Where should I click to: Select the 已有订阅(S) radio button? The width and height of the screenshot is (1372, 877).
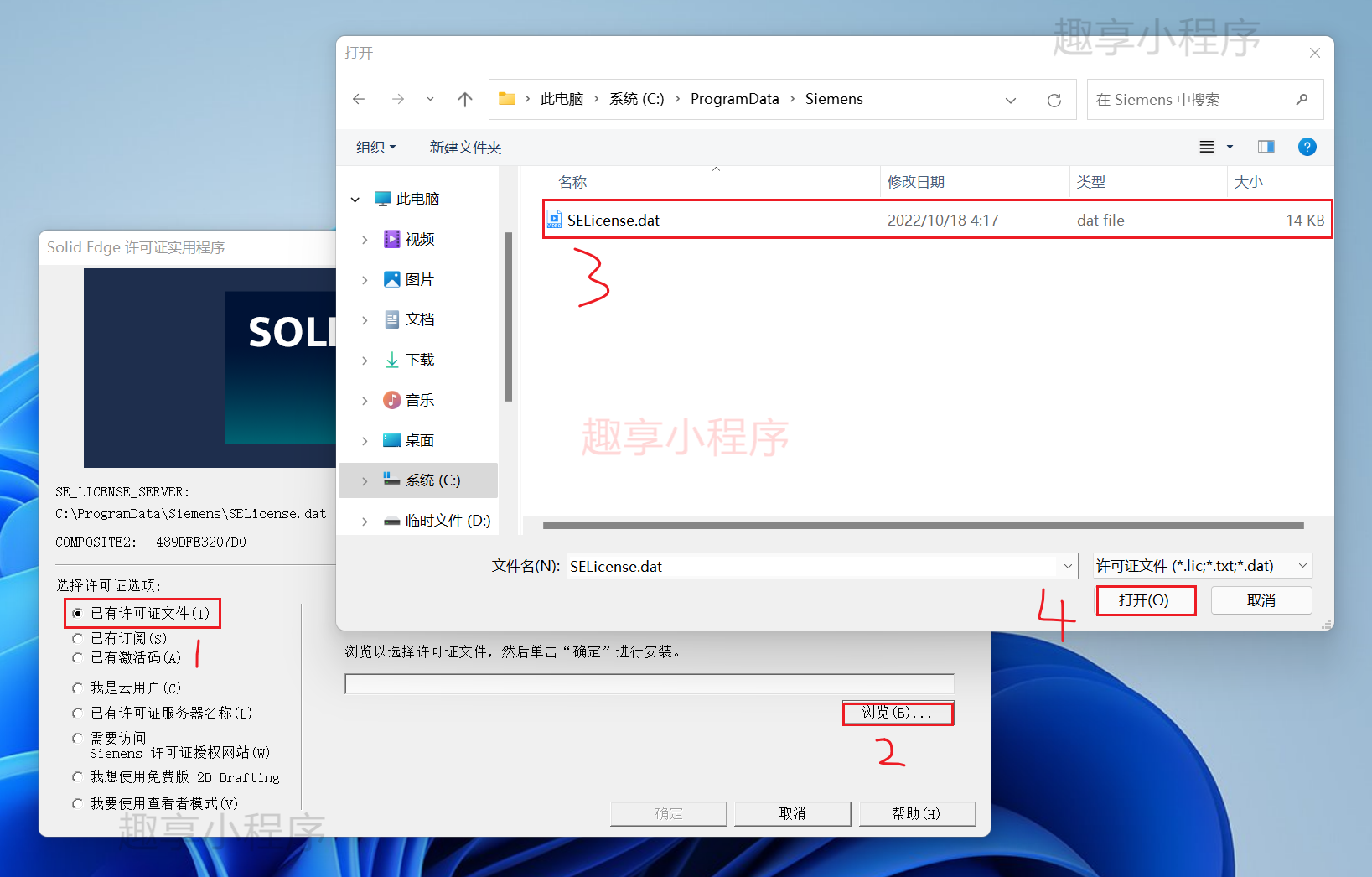pos(77,638)
